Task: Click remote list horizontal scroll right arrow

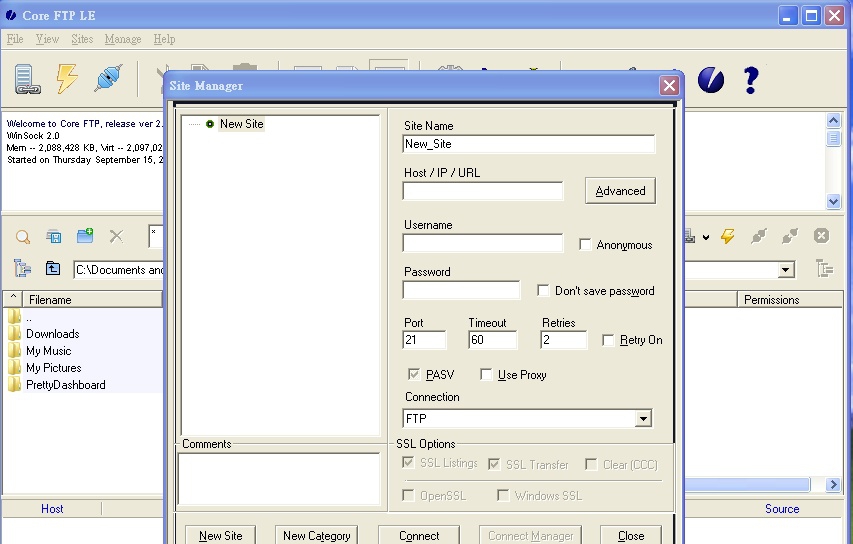Action: coord(833,484)
